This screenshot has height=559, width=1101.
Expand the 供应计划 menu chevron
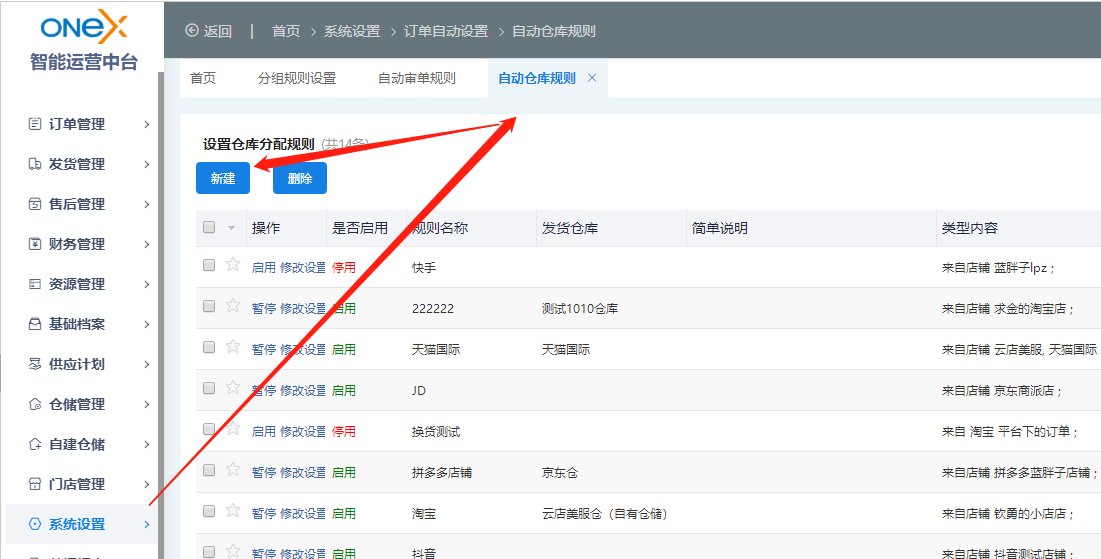[147, 364]
